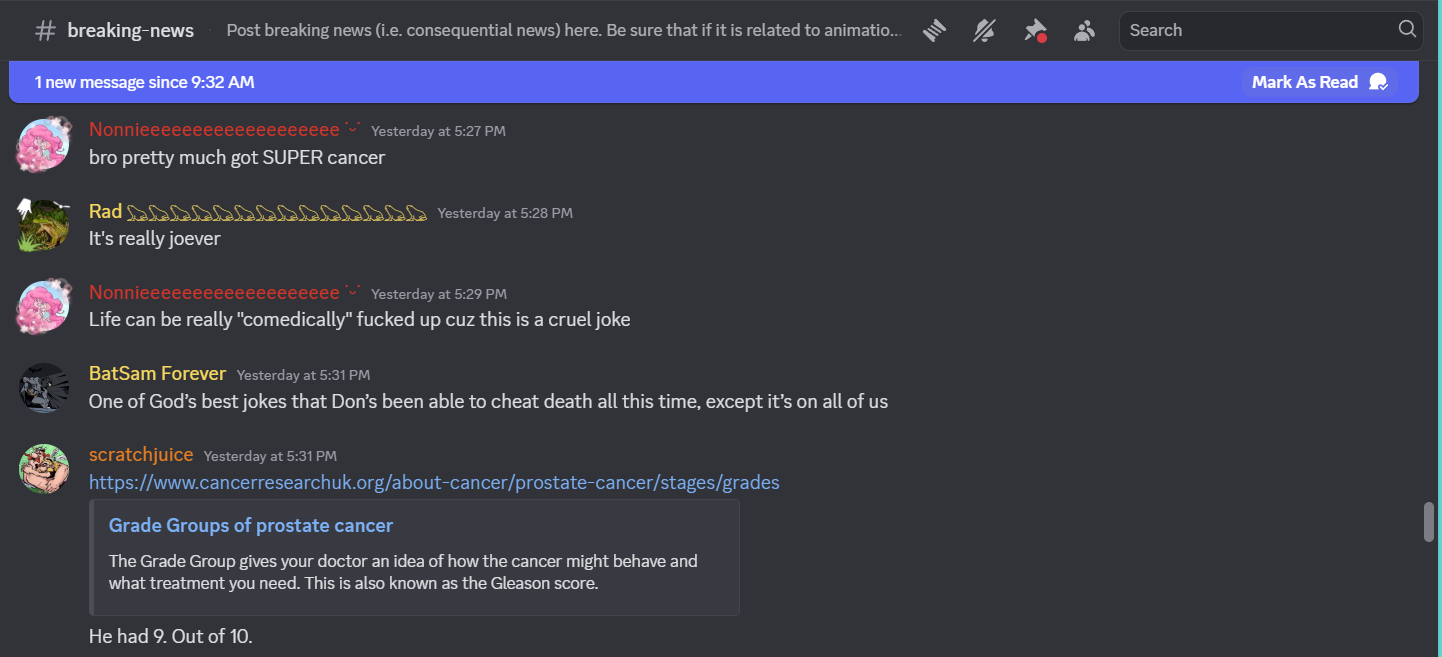Image resolution: width=1442 pixels, height=657 pixels.
Task: Click the username BatSam Forever
Action: [x=157, y=374]
